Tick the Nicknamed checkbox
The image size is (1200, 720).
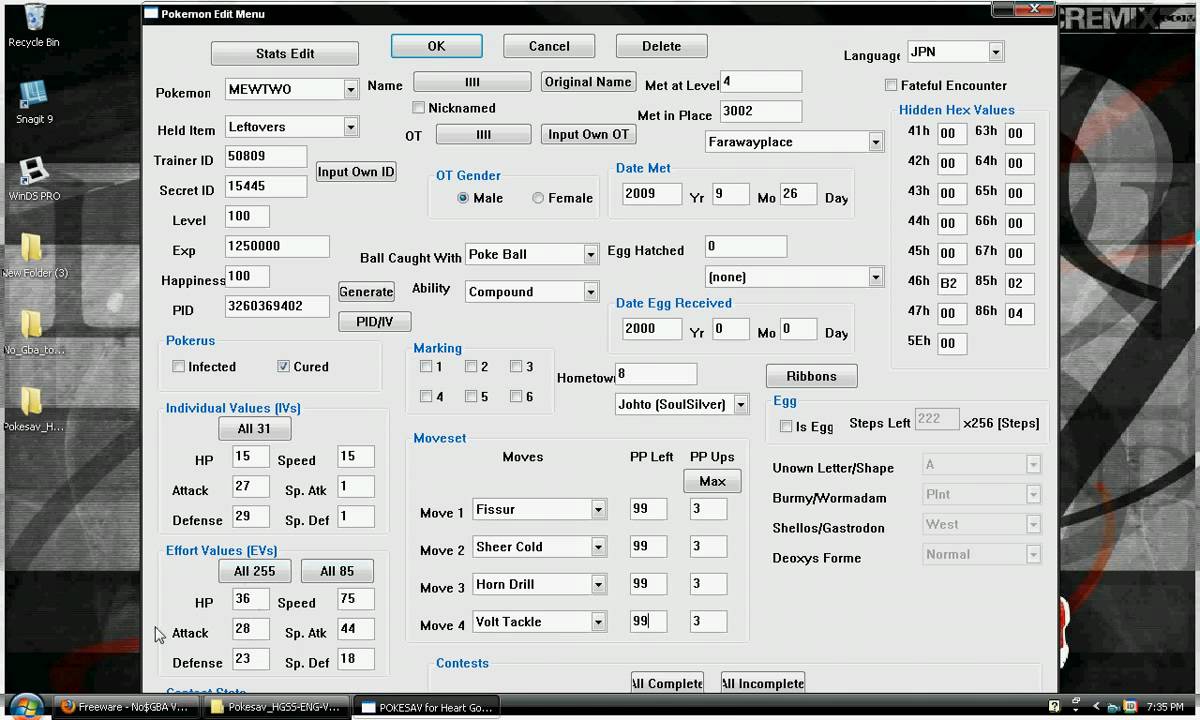[x=419, y=108]
